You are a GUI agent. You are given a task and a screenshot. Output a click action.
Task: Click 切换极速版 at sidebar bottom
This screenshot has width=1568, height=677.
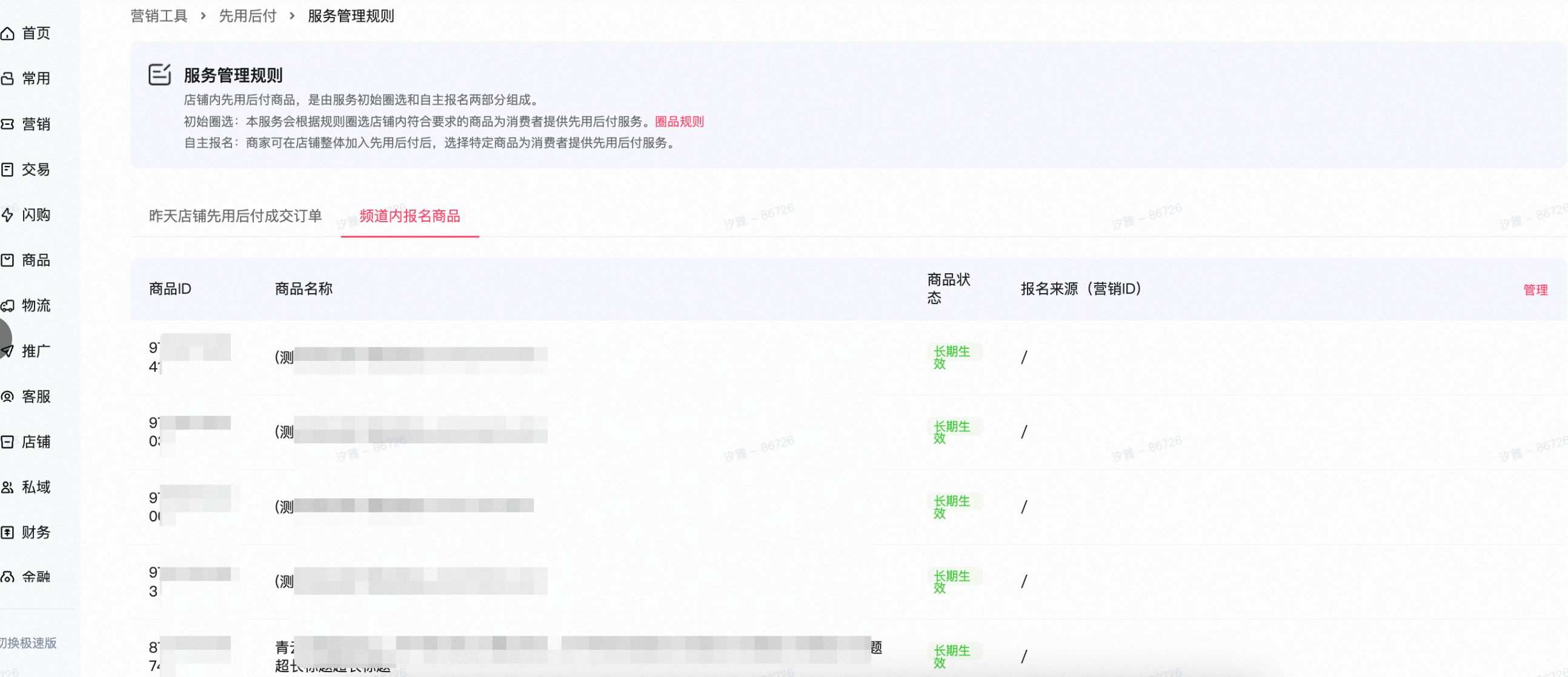(28, 643)
